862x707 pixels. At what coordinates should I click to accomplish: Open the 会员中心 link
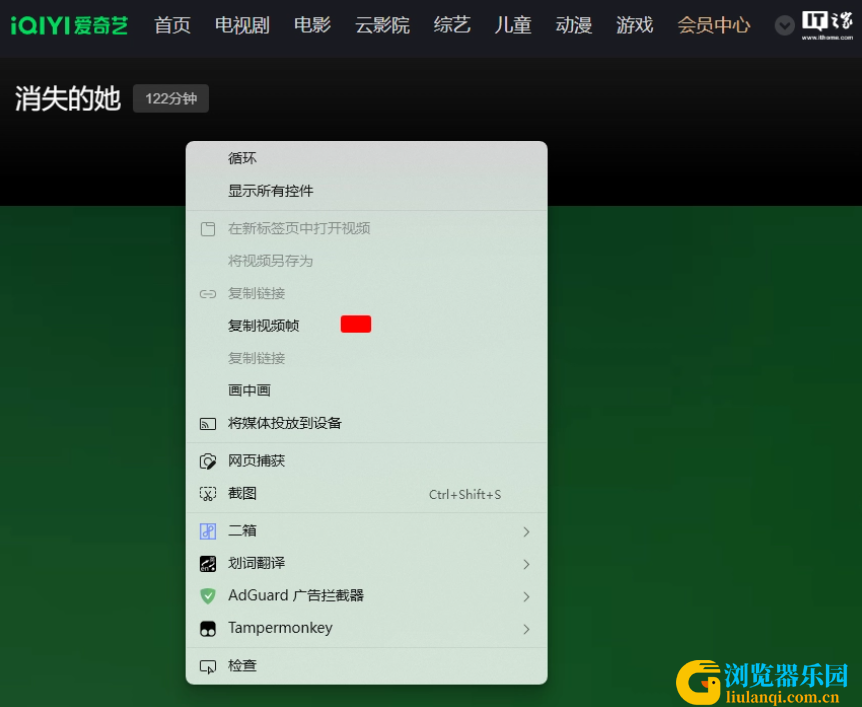pos(714,25)
